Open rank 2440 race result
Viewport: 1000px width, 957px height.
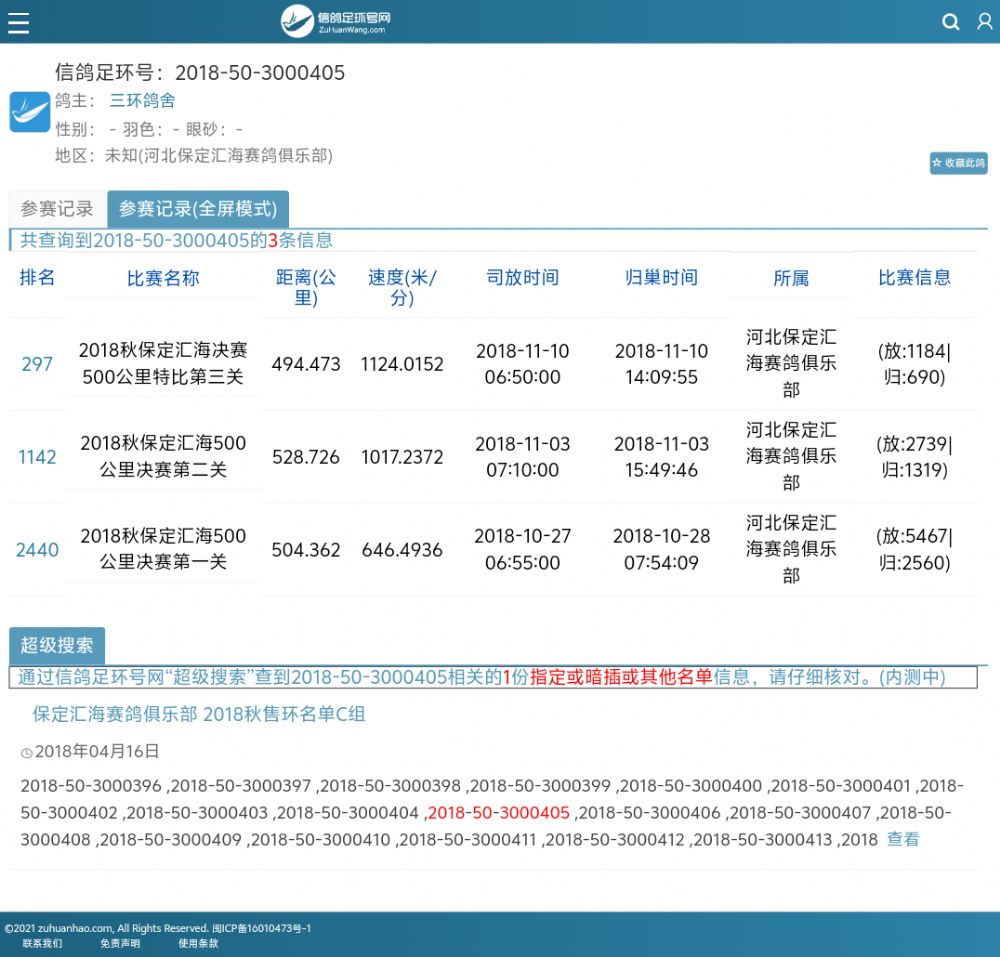pyautogui.click(x=37, y=550)
